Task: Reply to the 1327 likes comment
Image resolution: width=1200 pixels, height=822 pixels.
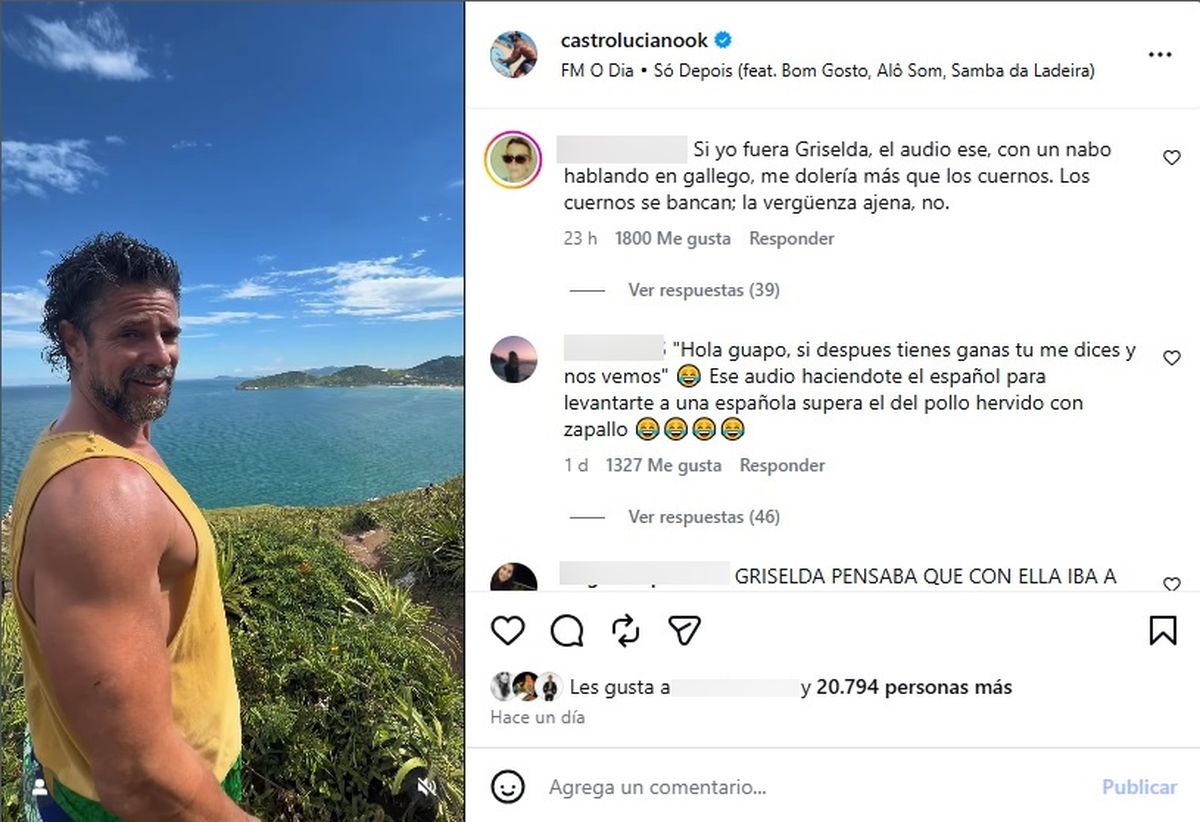Action: tap(782, 466)
